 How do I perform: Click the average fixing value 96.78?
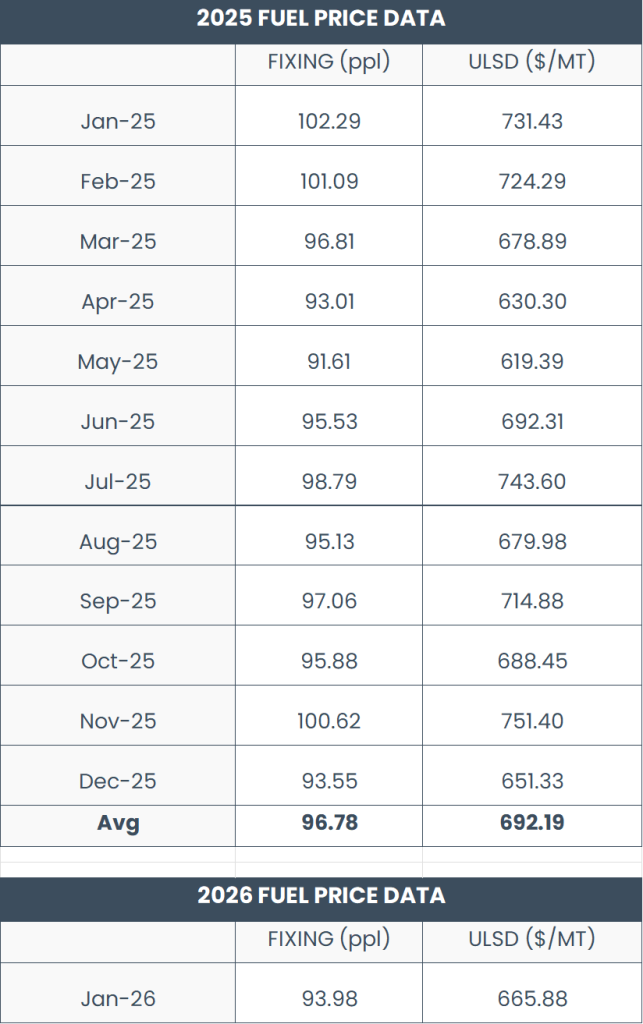329,824
